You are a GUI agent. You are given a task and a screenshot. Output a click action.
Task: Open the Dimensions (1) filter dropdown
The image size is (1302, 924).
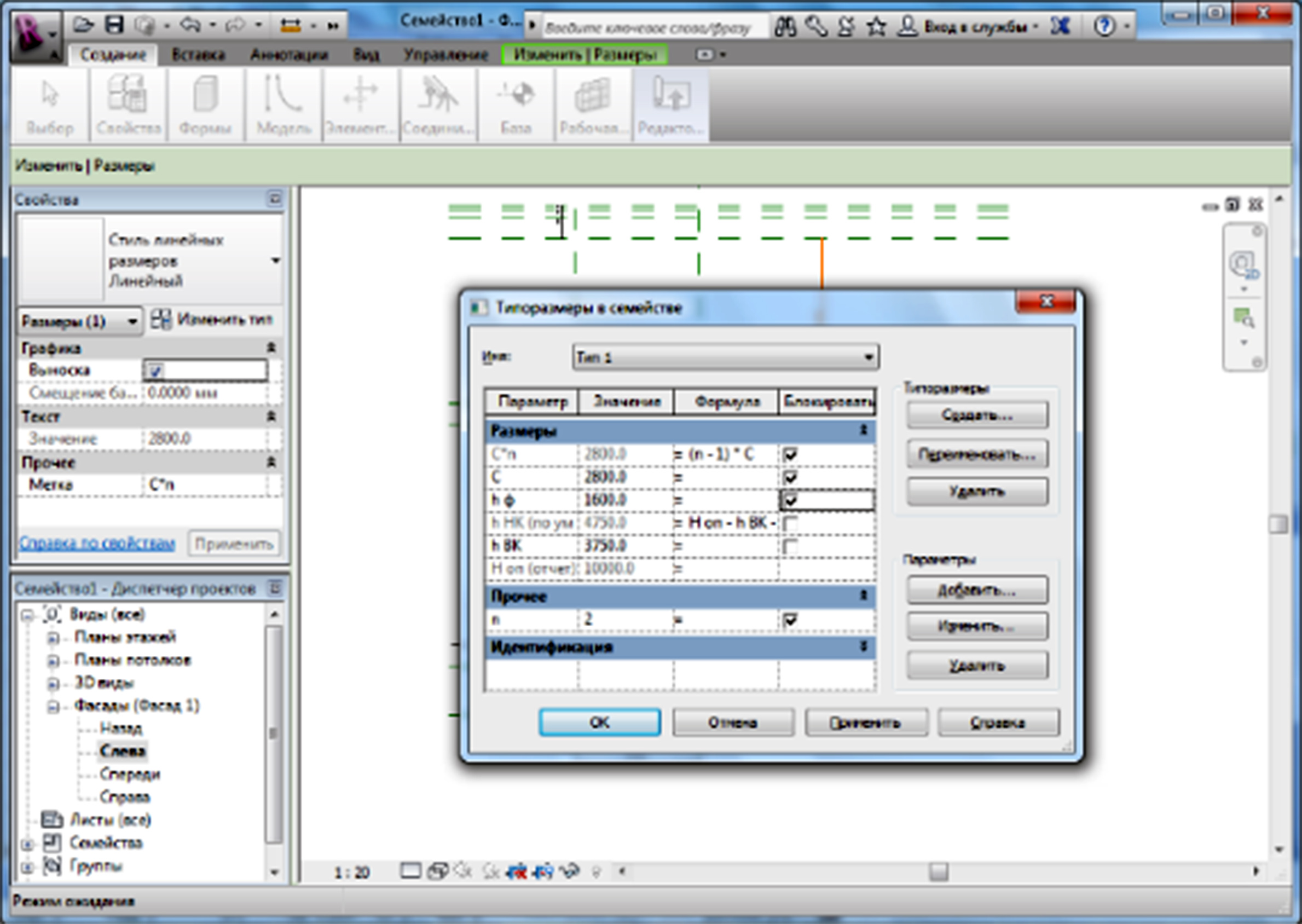[79, 322]
